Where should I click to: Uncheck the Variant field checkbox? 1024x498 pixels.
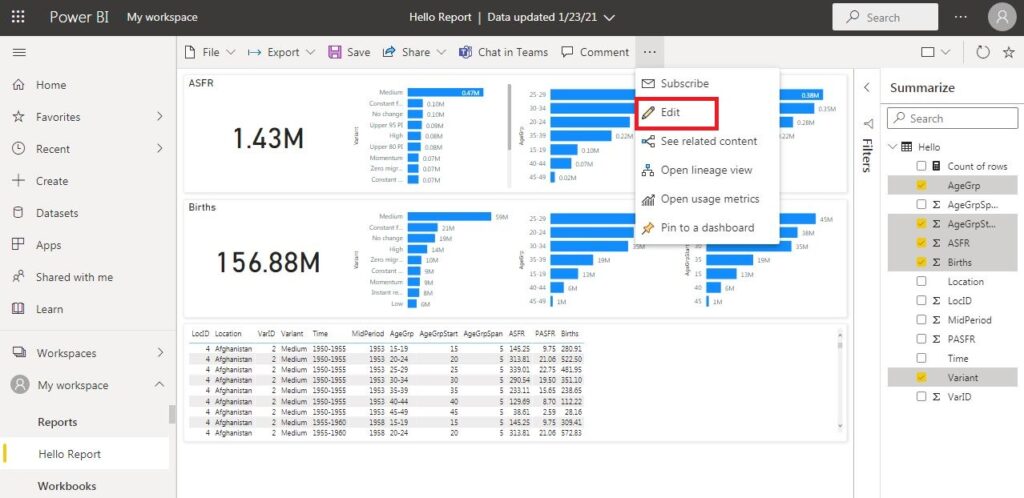tap(921, 377)
